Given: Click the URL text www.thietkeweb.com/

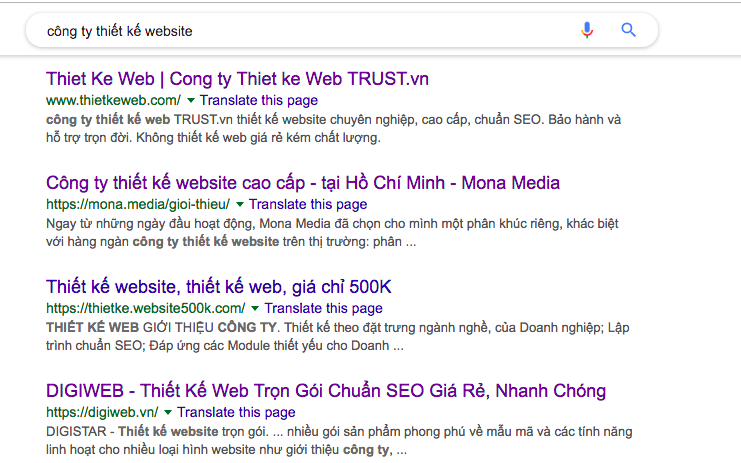Looking at the screenshot, I should coord(113,100).
